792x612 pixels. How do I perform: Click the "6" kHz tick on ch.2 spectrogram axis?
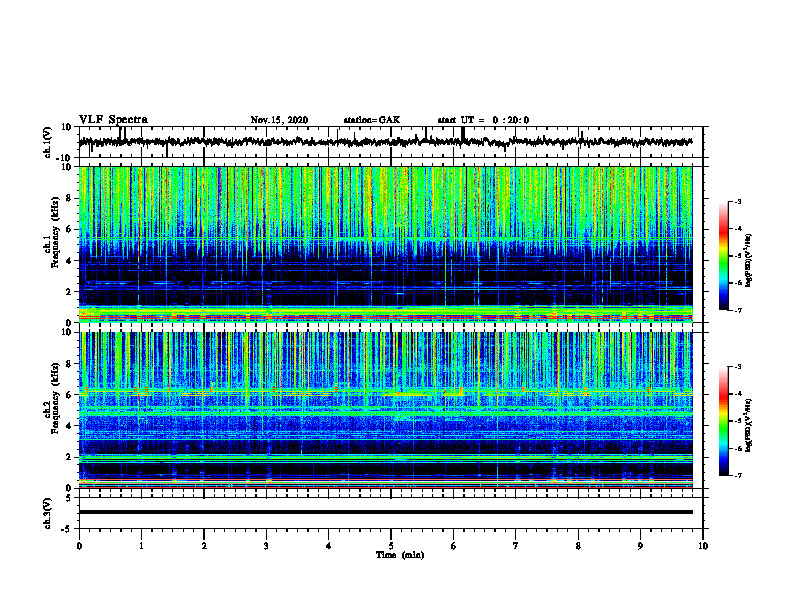[x=70, y=395]
